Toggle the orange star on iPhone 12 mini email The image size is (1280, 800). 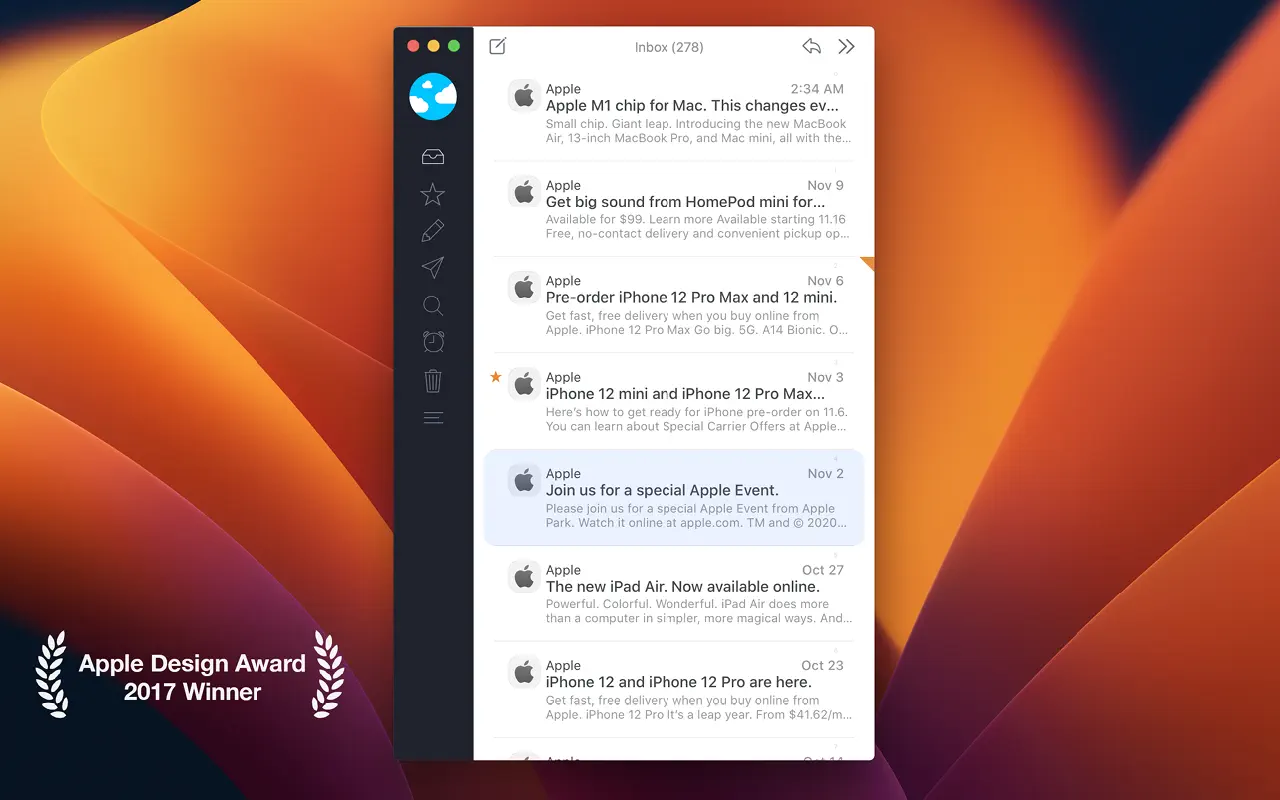point(496,377)
